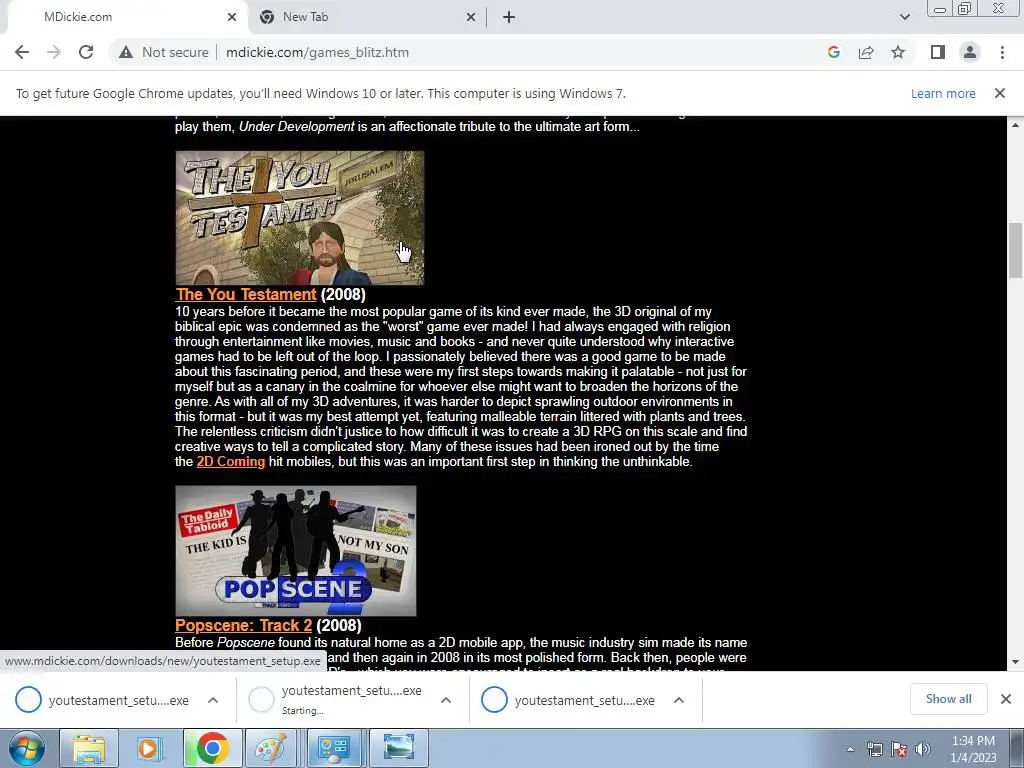Open Chrome three-dot menu
Image resolution: width=1024 pixels, height=768 pixels.
click(1002, 52)
